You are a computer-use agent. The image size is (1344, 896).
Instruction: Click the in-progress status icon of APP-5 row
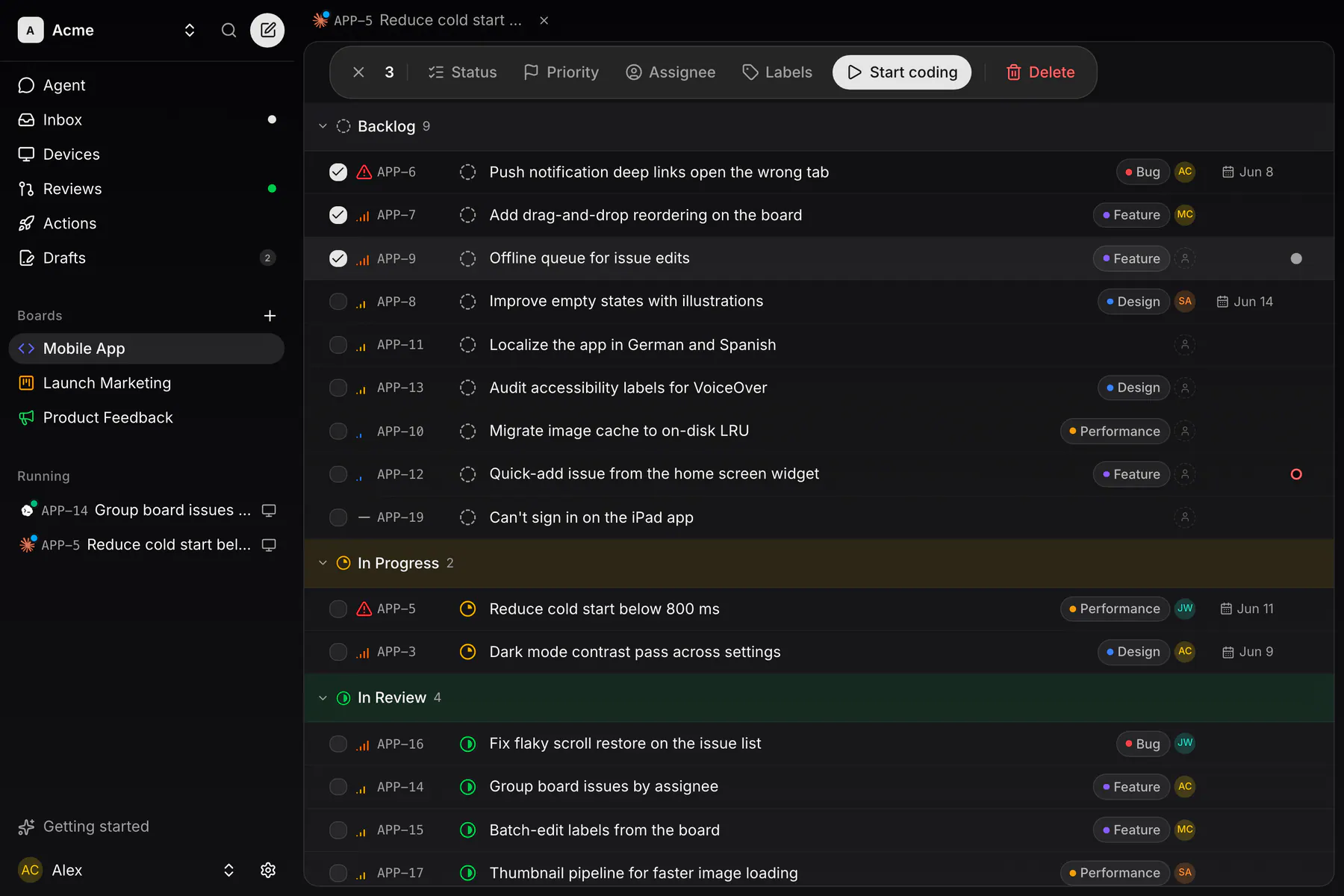click(467, 609)
